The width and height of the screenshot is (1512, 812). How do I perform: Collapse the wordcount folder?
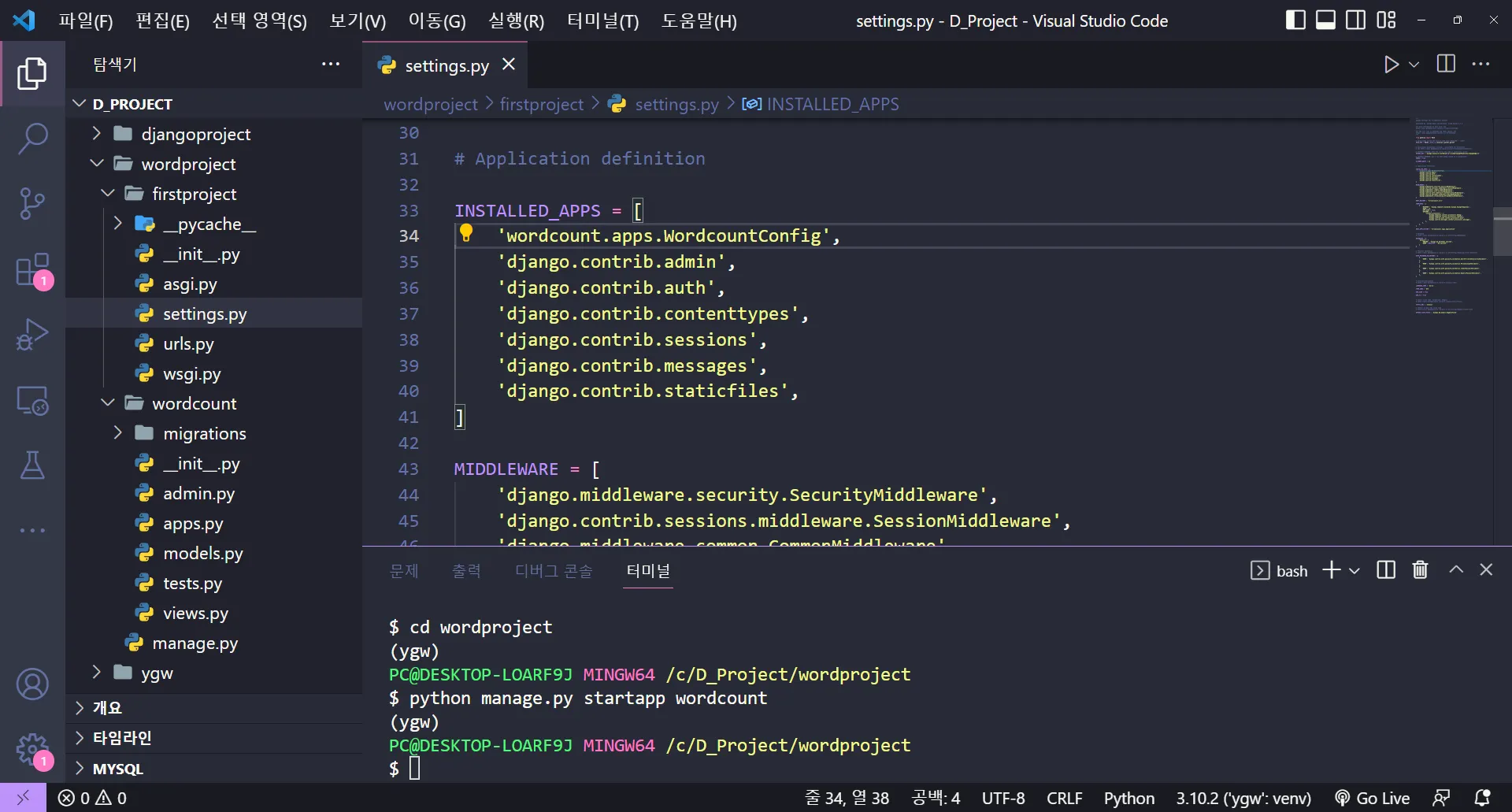point(194,403)
